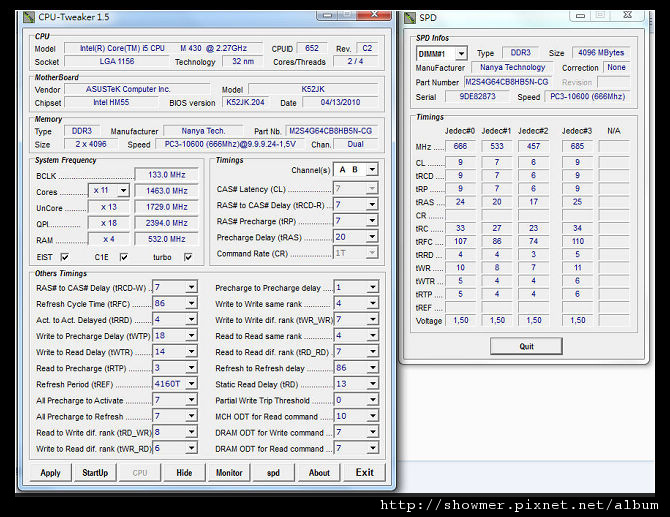
Task: Uncheck the turbo checkbox
Action: 188,257
